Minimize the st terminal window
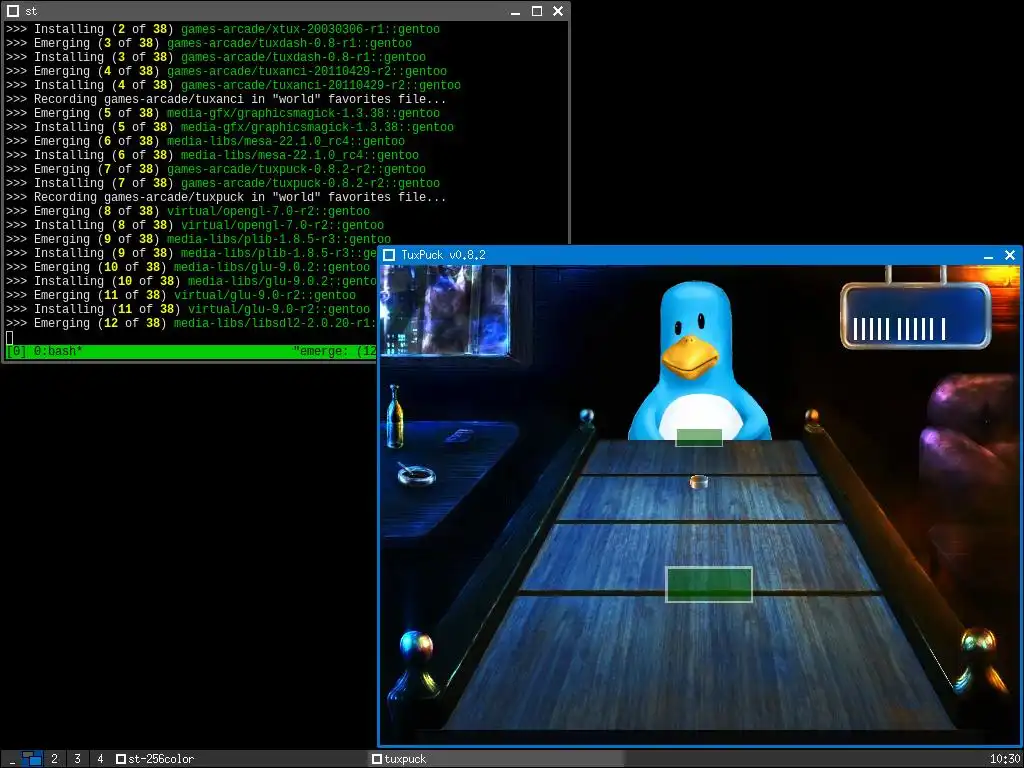1024x768 pixels. click(515, 11)
